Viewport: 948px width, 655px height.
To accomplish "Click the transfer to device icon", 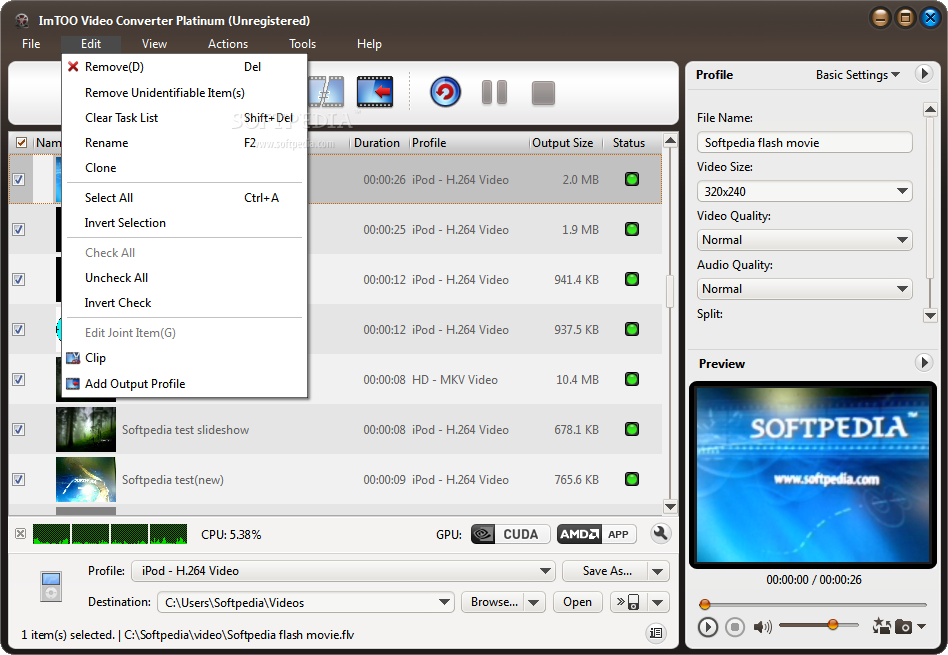I will pyautogui.click(x=629, y=602).
